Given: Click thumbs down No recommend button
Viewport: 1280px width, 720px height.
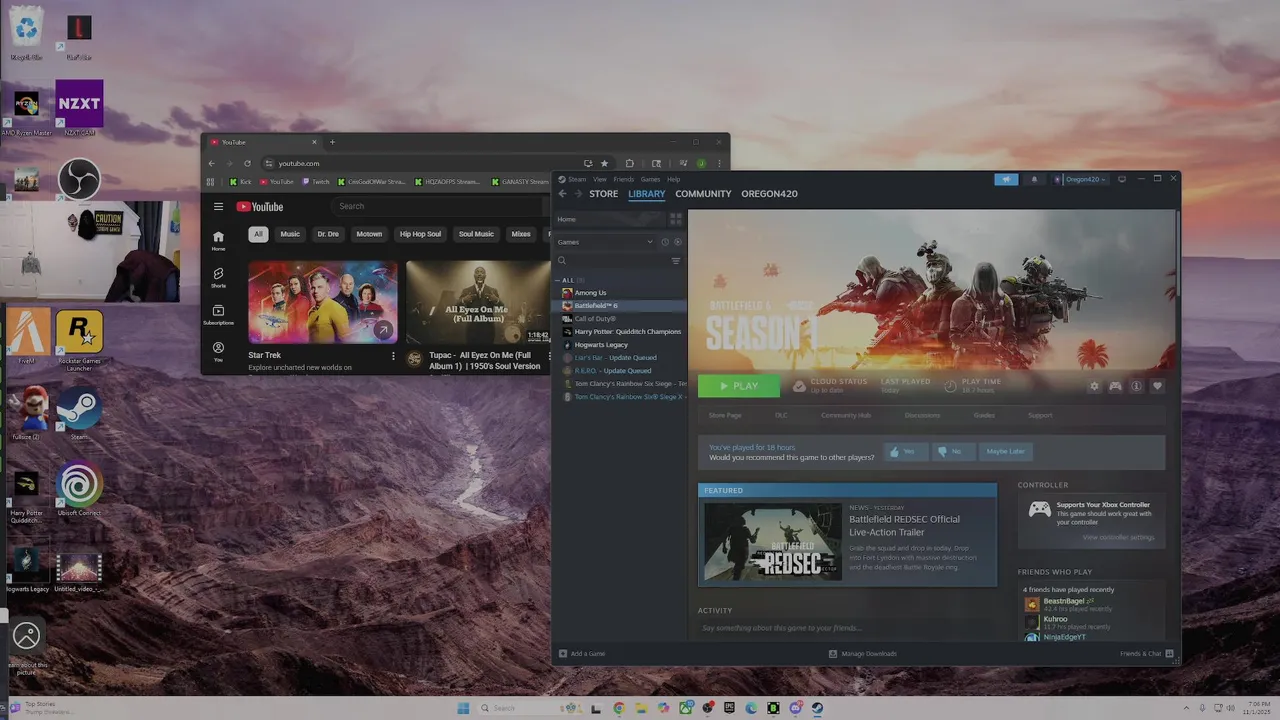Looking at the screenshot, I should [x=953, y=451].
